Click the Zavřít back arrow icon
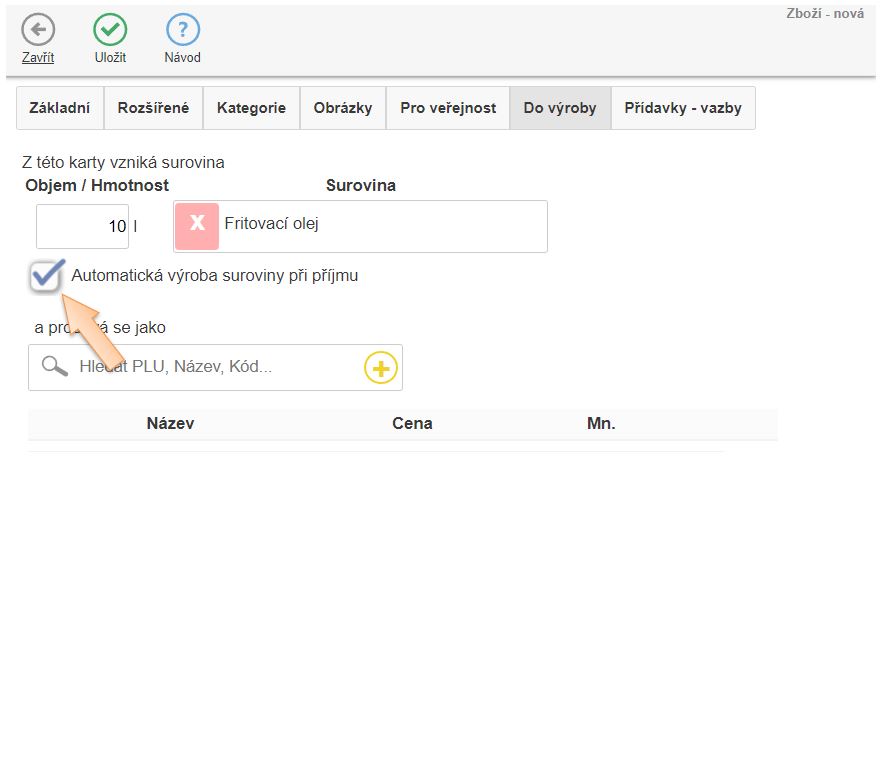The width and height of the screenshot is (884, 758). tap(38, 30)
